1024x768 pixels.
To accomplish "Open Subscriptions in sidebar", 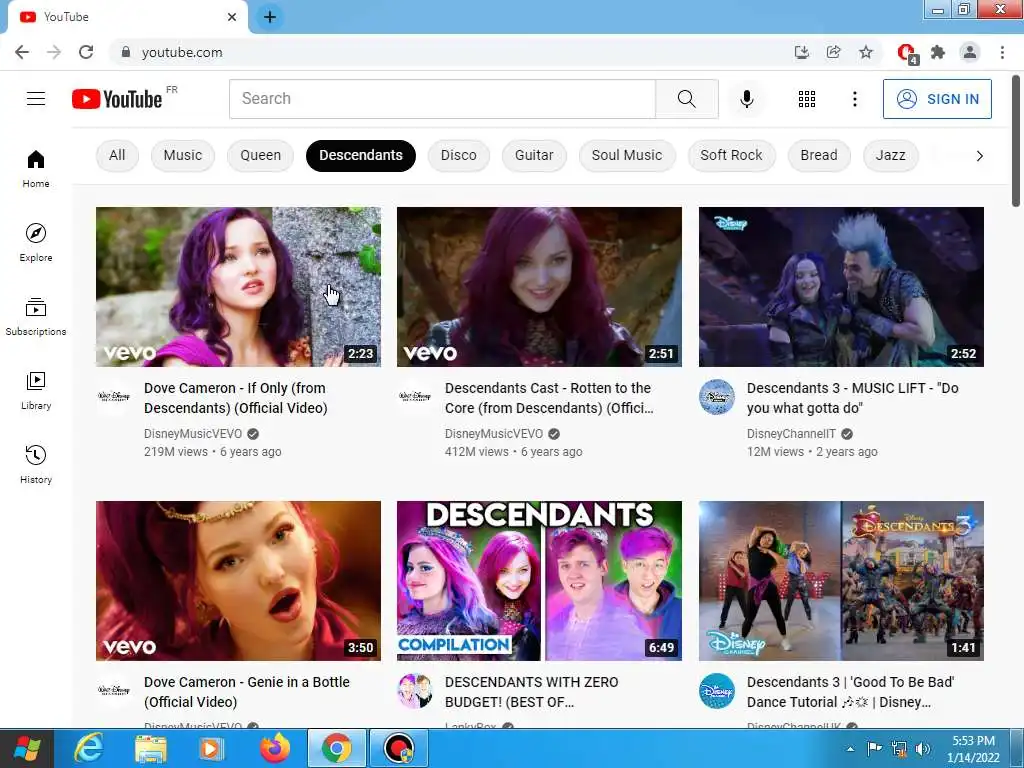I will tap(36, 317).
